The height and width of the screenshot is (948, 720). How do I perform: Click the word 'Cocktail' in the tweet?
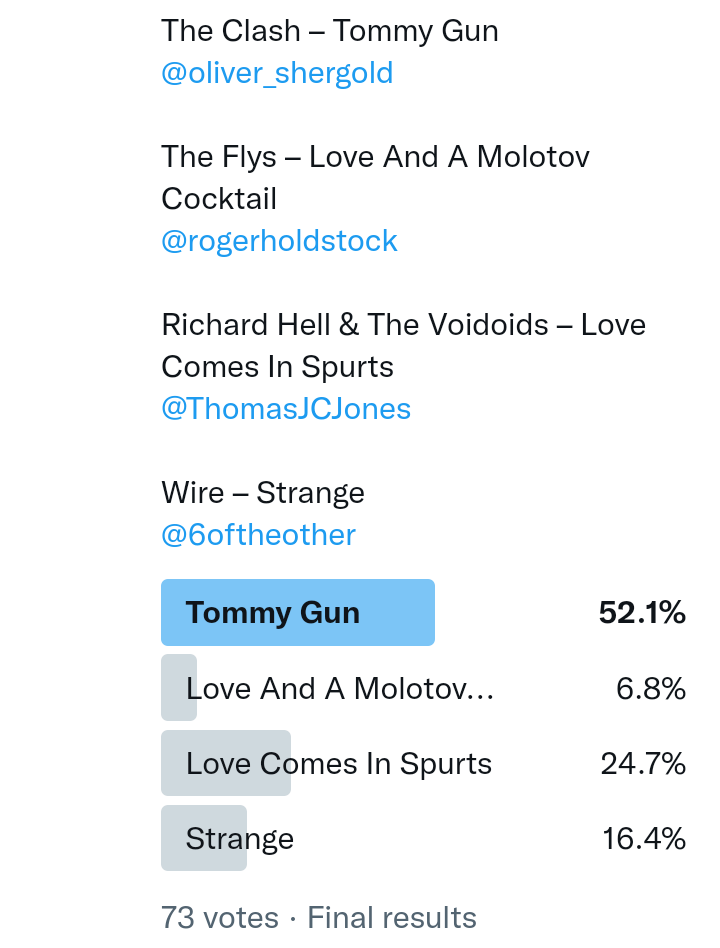click(219, 199)
